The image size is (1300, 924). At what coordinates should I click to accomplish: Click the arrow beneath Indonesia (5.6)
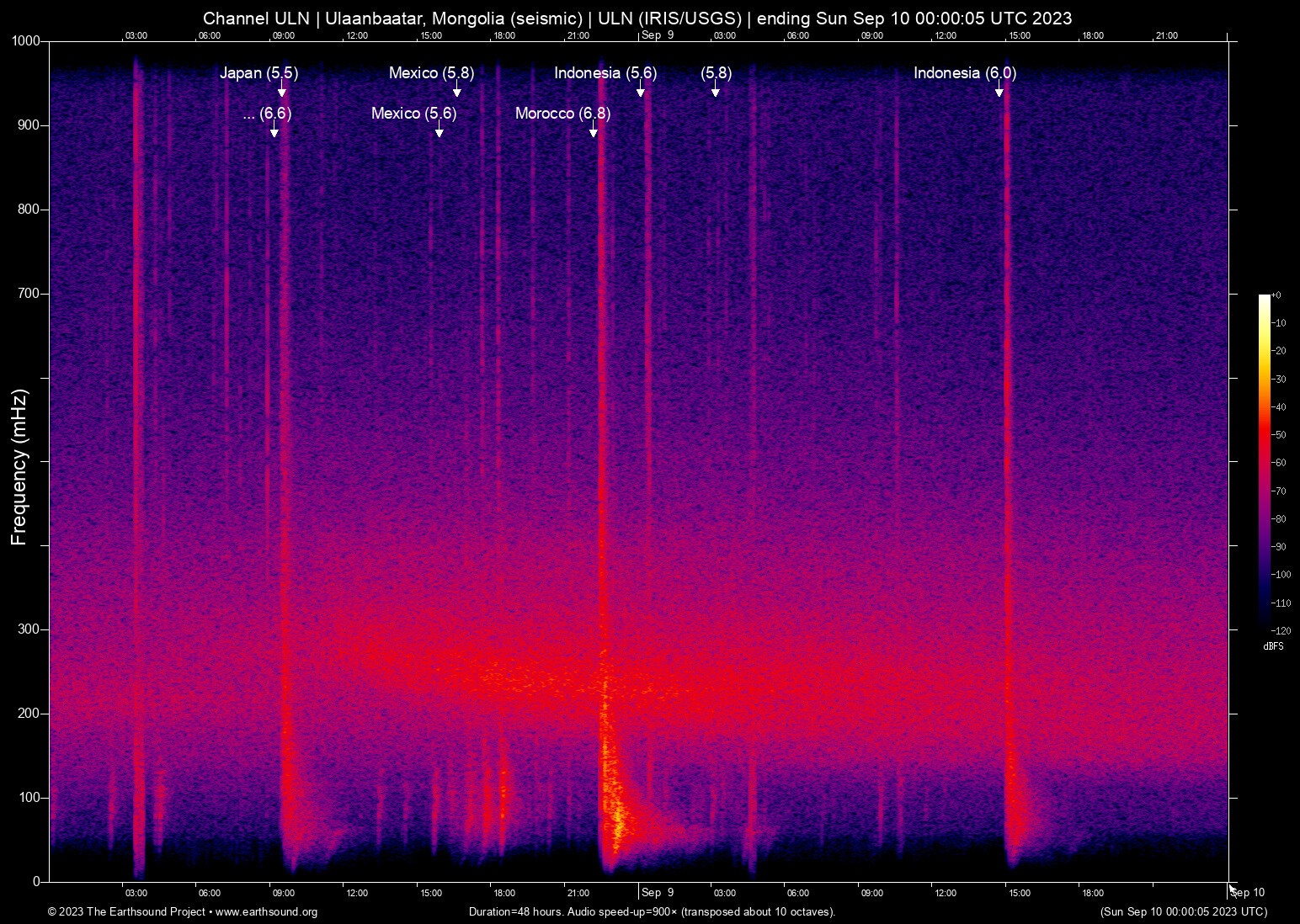click(x=641, y=92)
